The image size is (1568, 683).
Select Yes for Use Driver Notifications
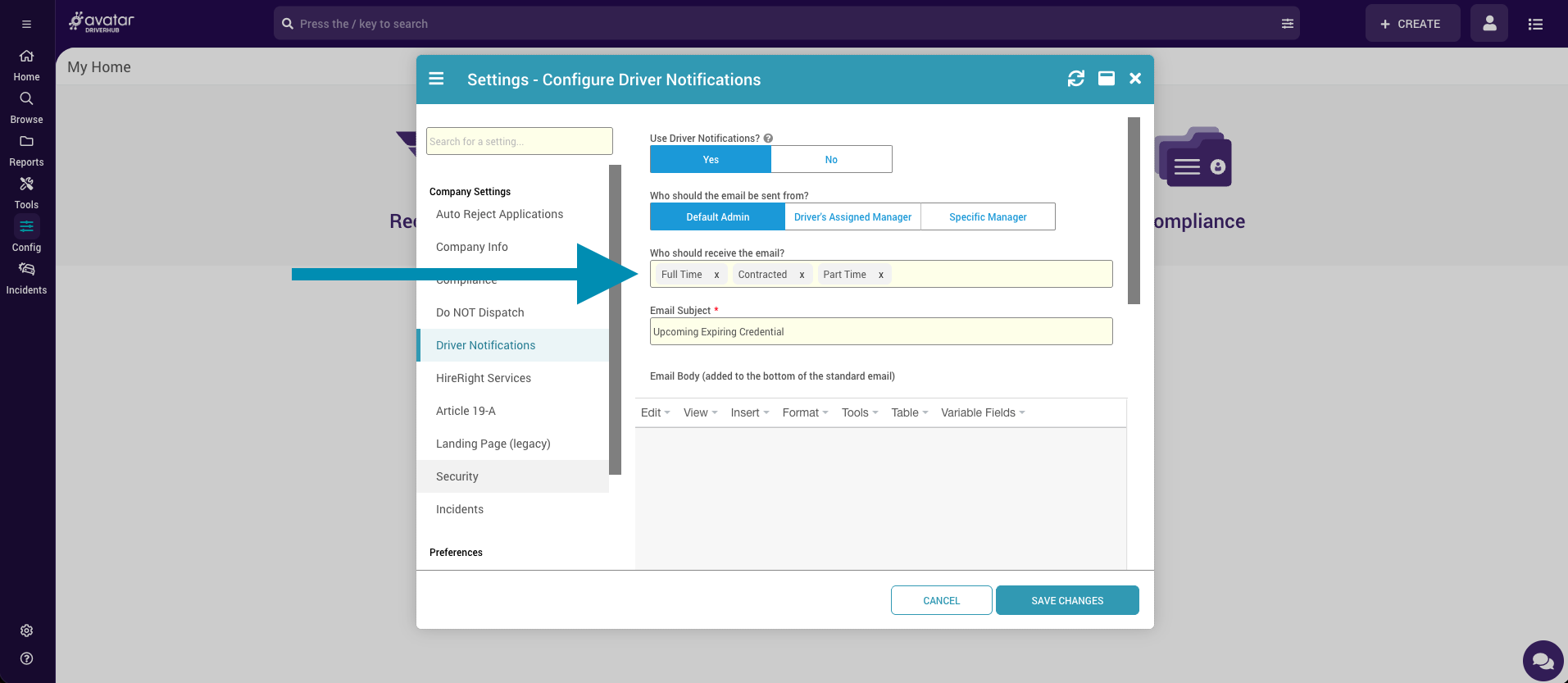point(711,159)
